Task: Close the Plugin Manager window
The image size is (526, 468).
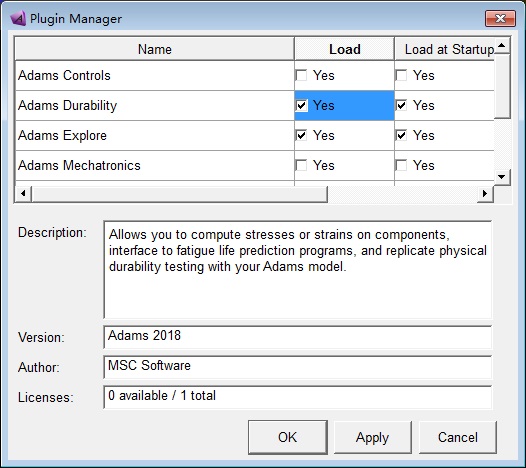Action: coord(500,18)
